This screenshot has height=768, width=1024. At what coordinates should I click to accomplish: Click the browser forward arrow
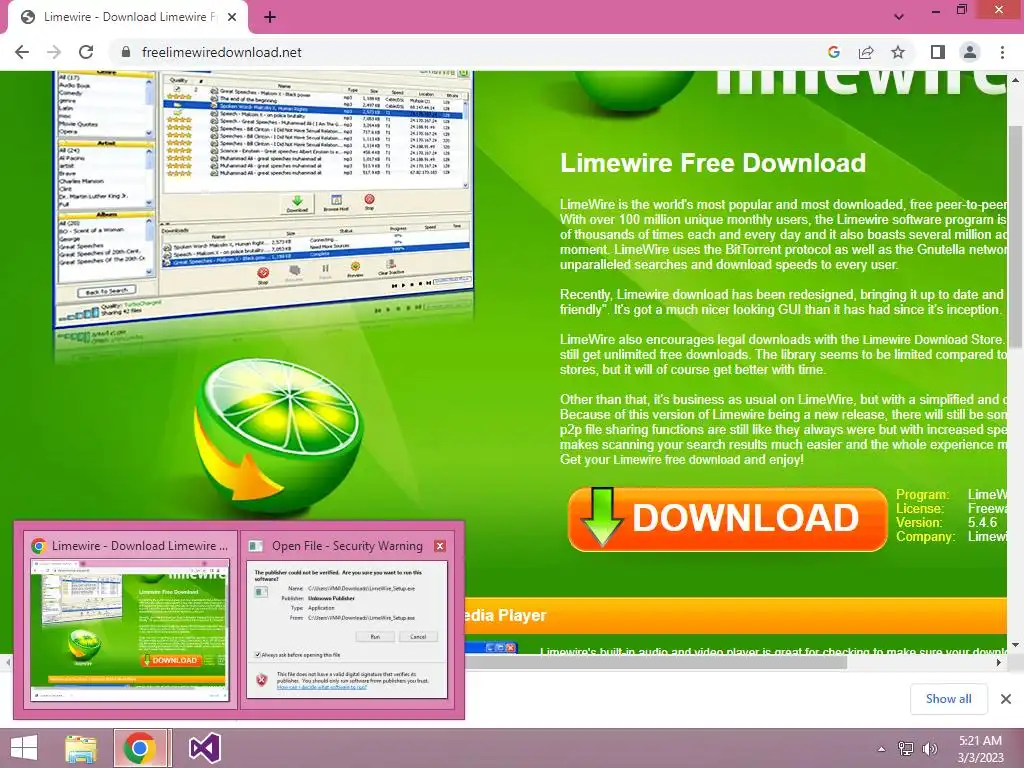click(x=54, y=52)
